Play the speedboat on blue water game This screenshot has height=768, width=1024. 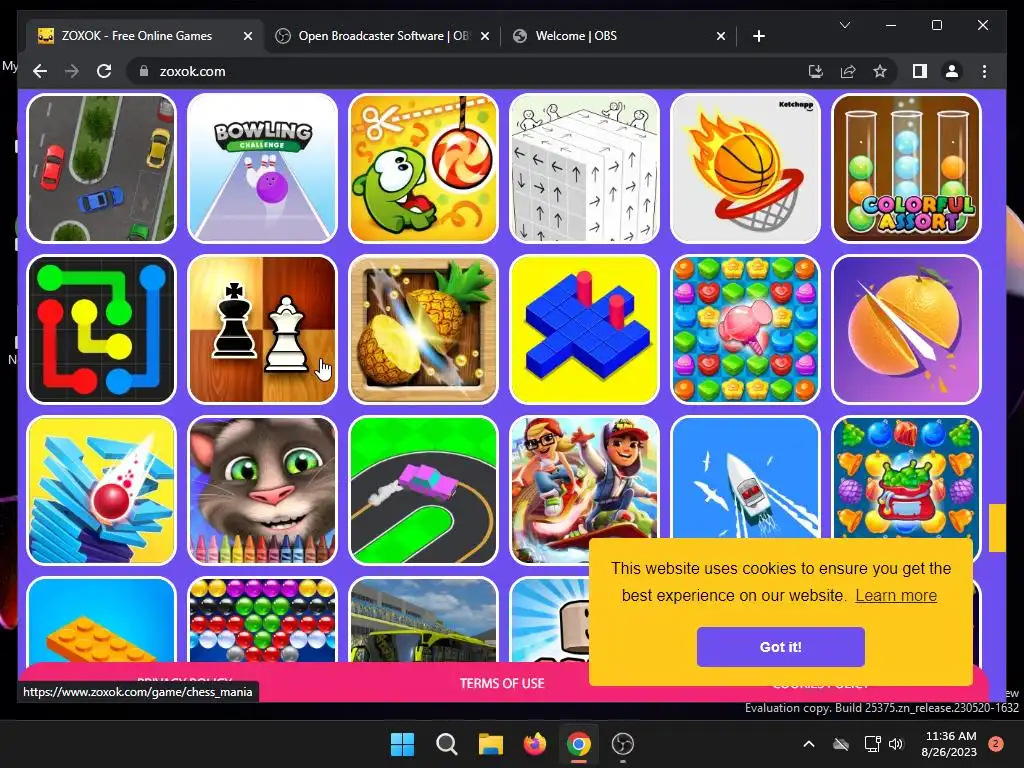746,477
